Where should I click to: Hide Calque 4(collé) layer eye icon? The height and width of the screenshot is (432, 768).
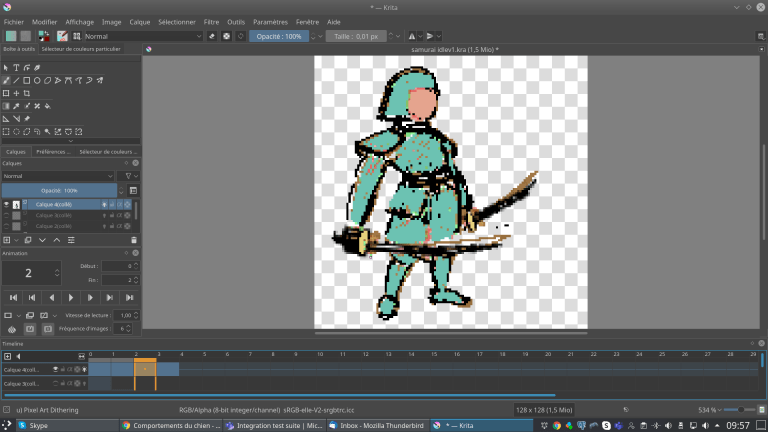[6, 204]
